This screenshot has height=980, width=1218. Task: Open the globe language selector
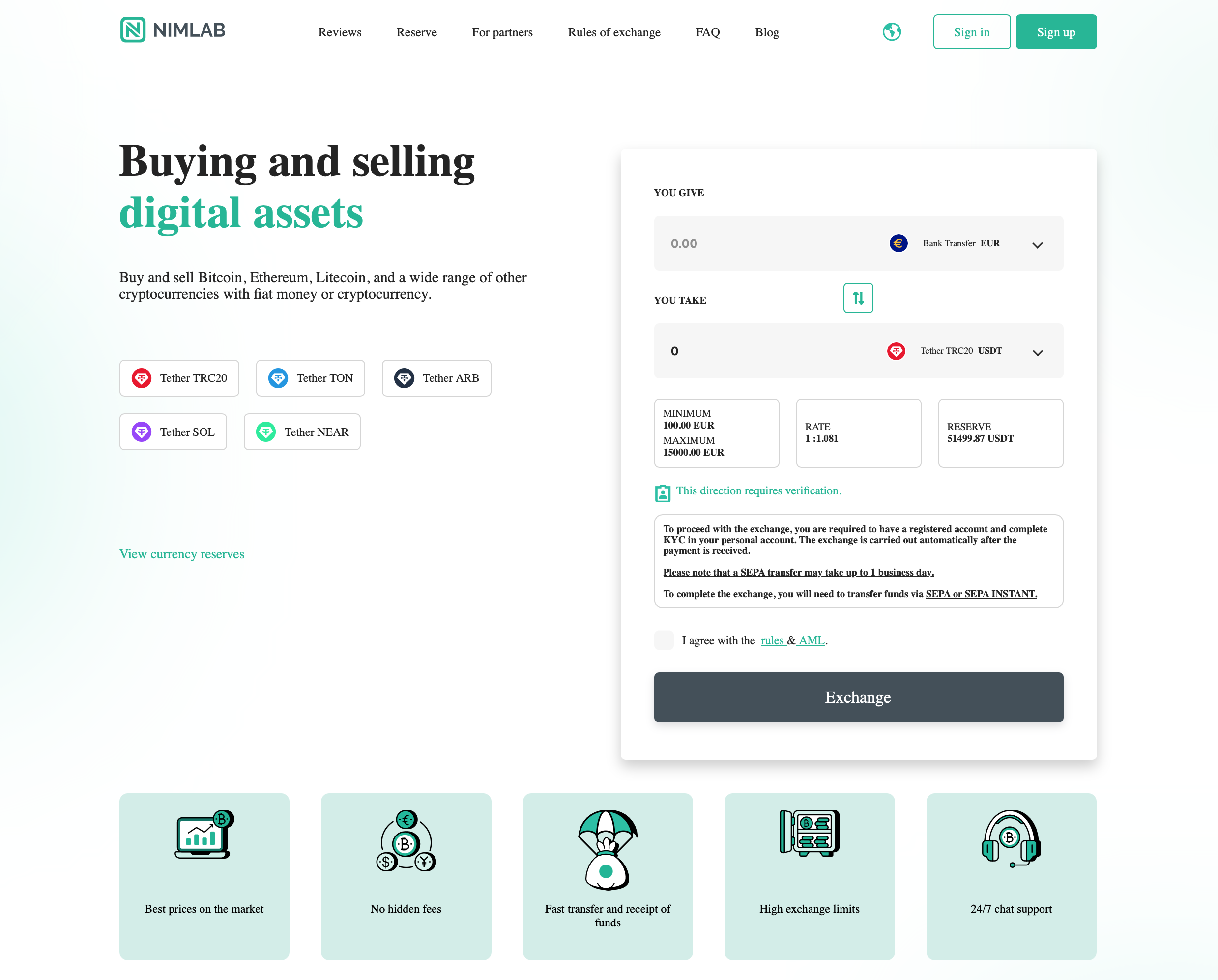892,31
